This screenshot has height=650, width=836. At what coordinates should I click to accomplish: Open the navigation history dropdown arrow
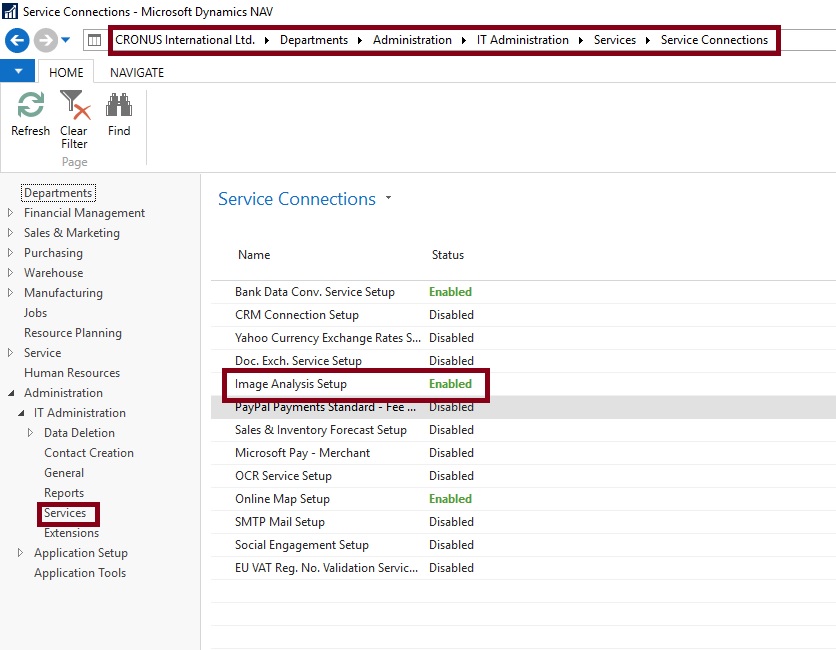coord(66,40)
